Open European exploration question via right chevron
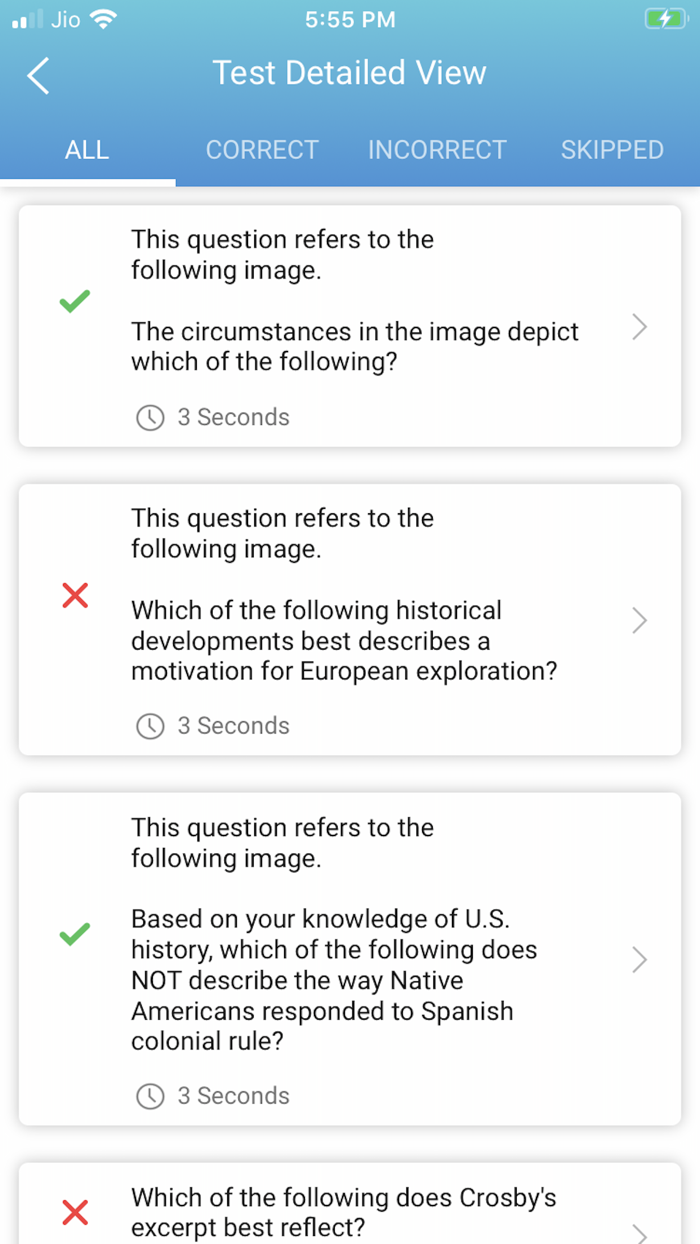Screen dimensions: 700x1244 point(640,621)
